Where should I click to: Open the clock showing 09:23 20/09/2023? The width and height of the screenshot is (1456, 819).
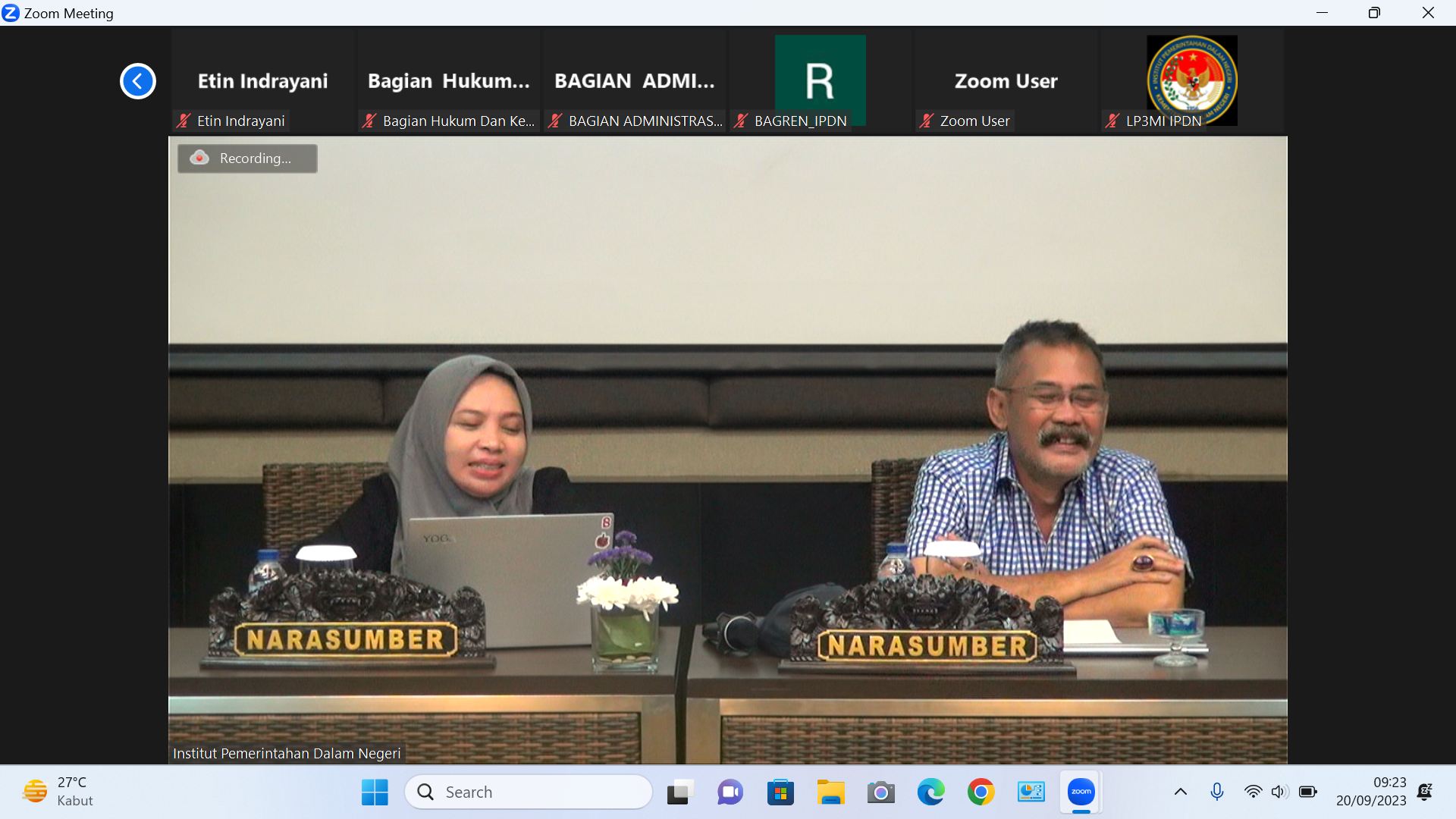[1371, 792]
